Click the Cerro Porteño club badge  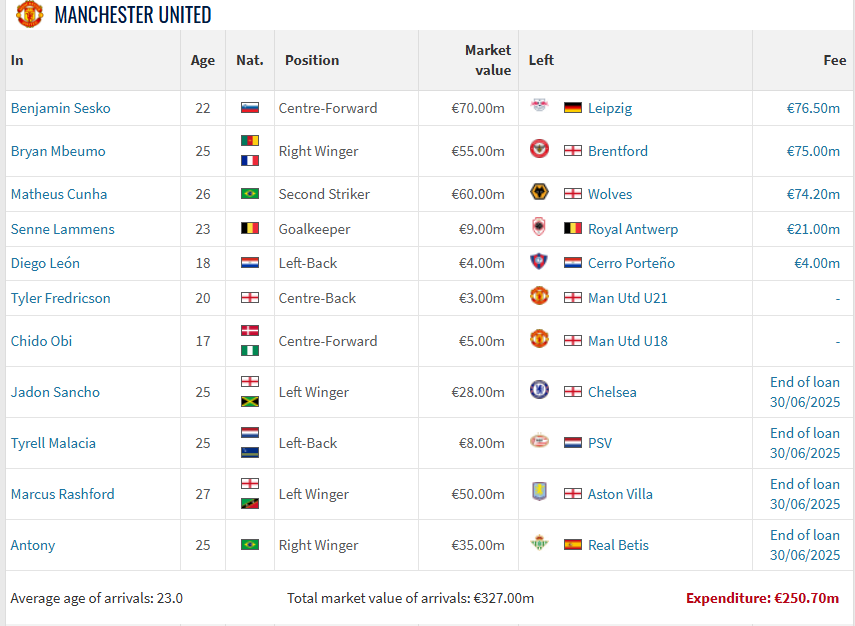point(539,263)
